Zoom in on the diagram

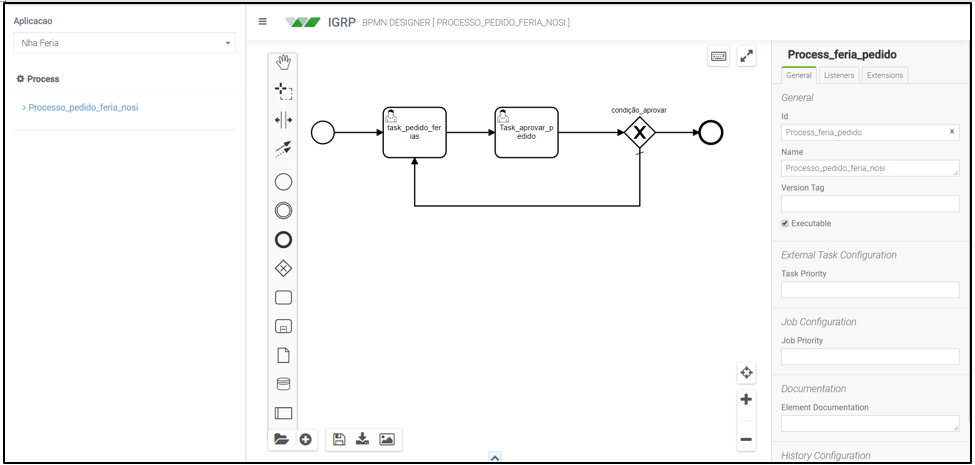746,400
